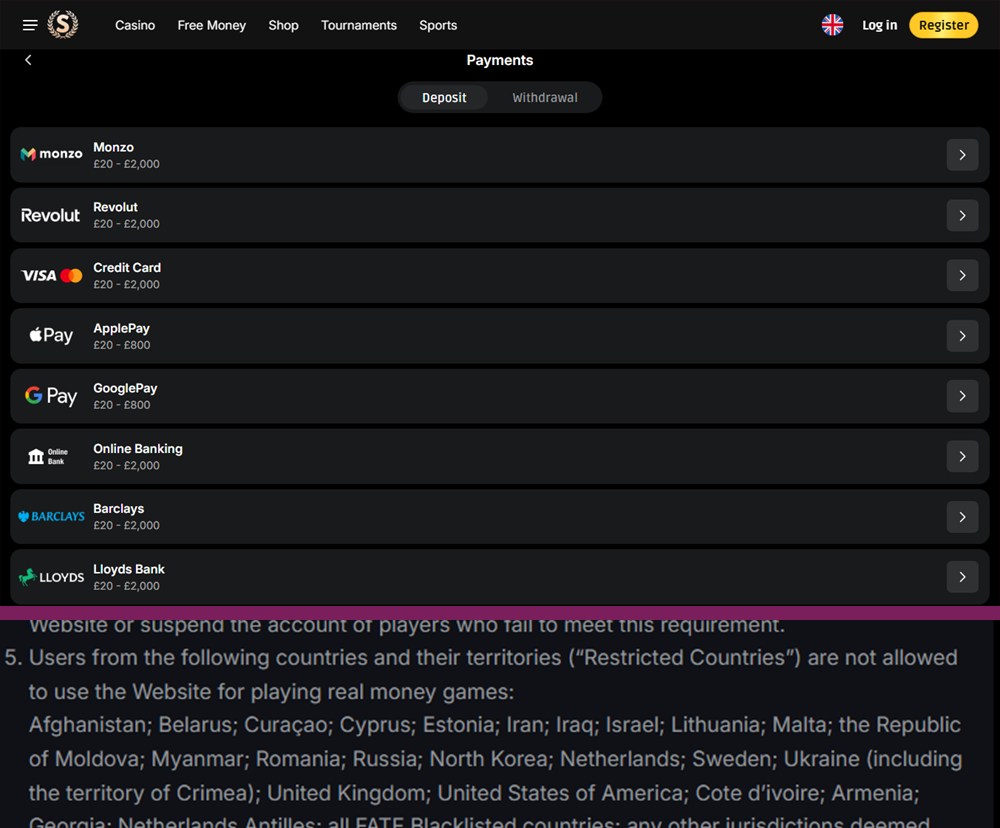Open the Shop menu
The image size is (1000, 828).
click(283, 25)
